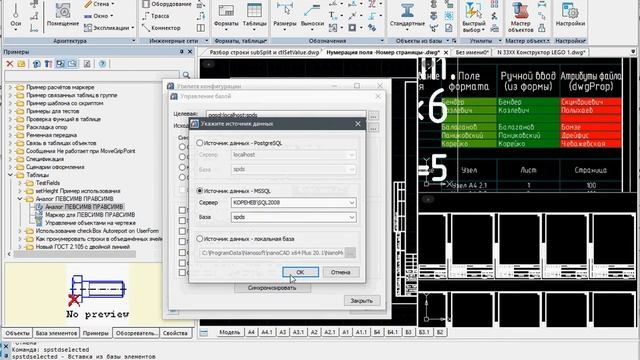
Task: Choose the Стена wall tool
Action: pos(99,4)
